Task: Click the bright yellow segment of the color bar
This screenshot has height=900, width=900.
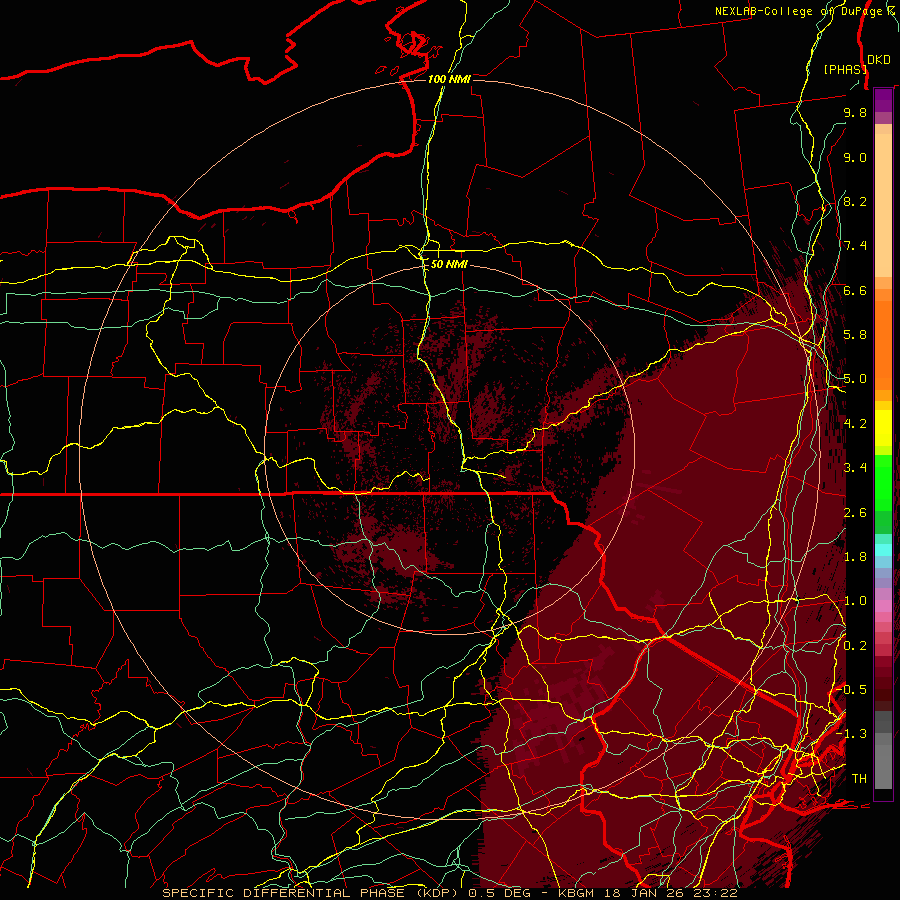Action: 883,428
